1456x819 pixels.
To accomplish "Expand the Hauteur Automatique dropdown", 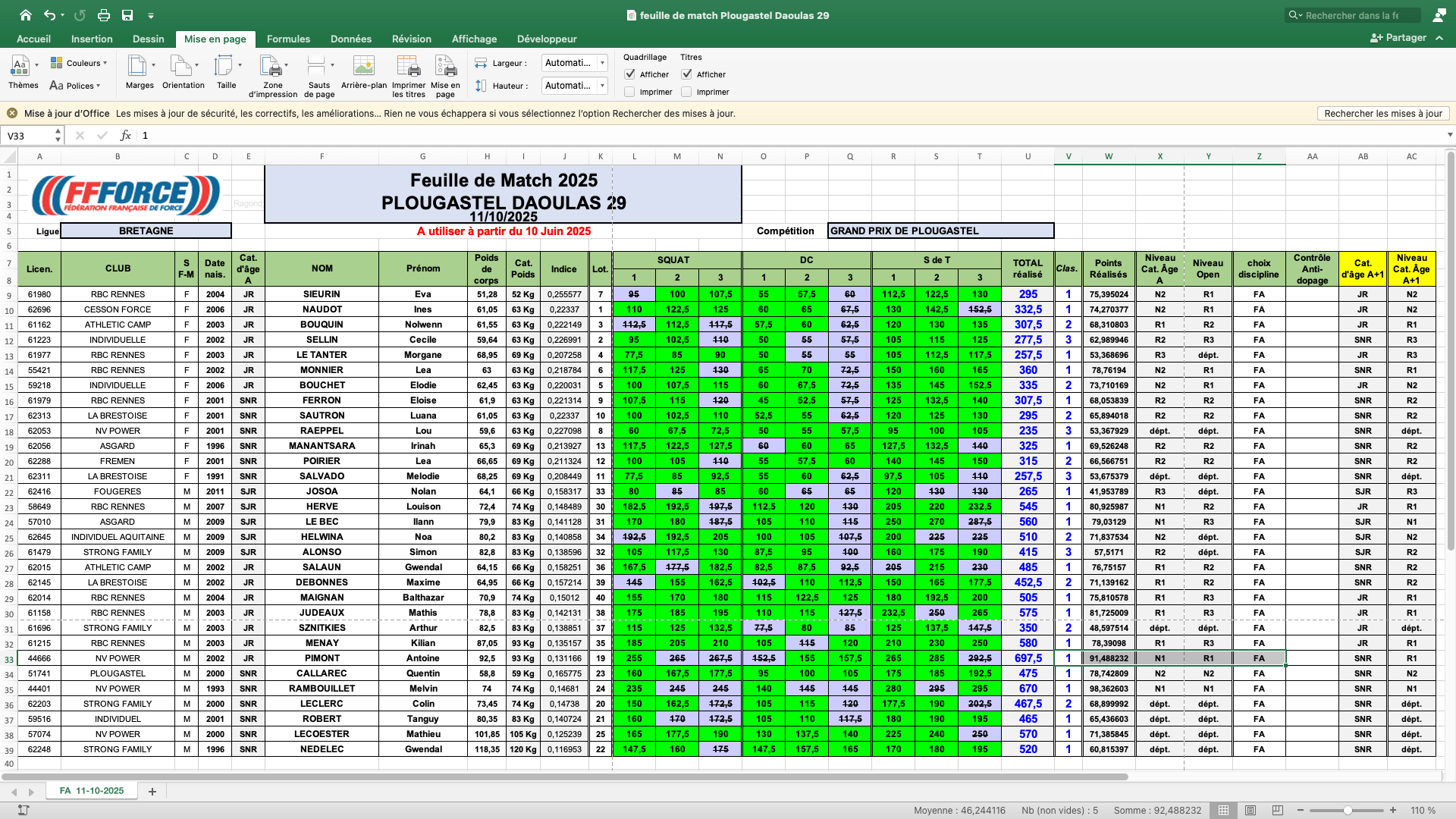I will tap(603, 86).
